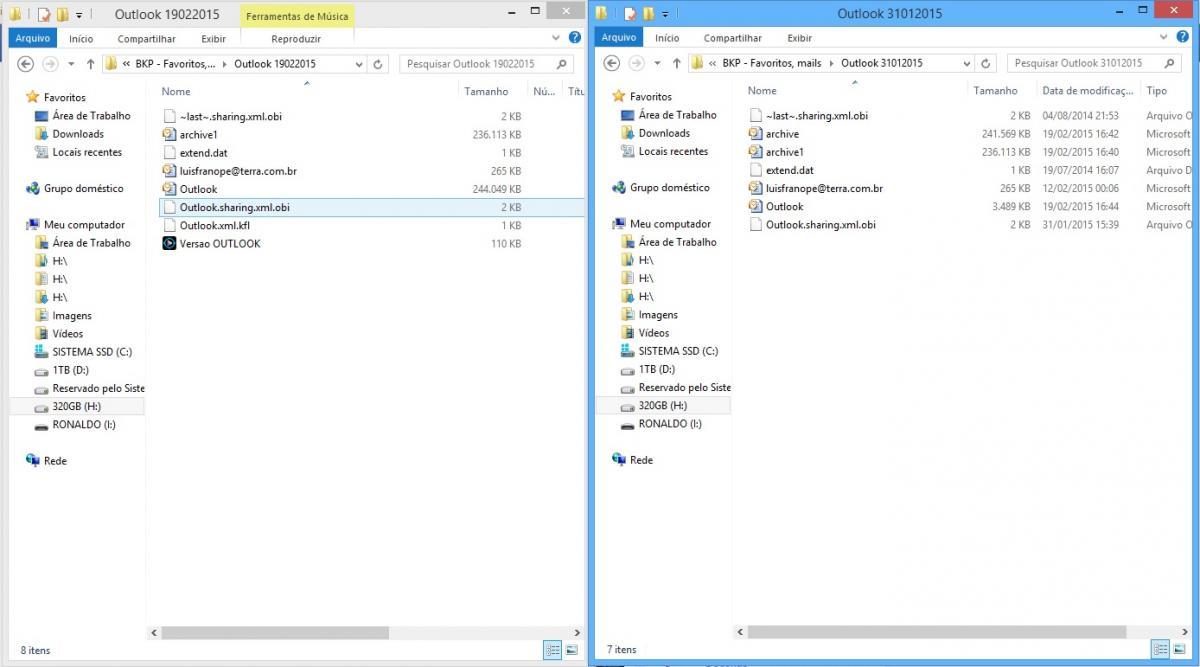
Task: Expand ribbon chevron in left window
Action: coord(558,38)
